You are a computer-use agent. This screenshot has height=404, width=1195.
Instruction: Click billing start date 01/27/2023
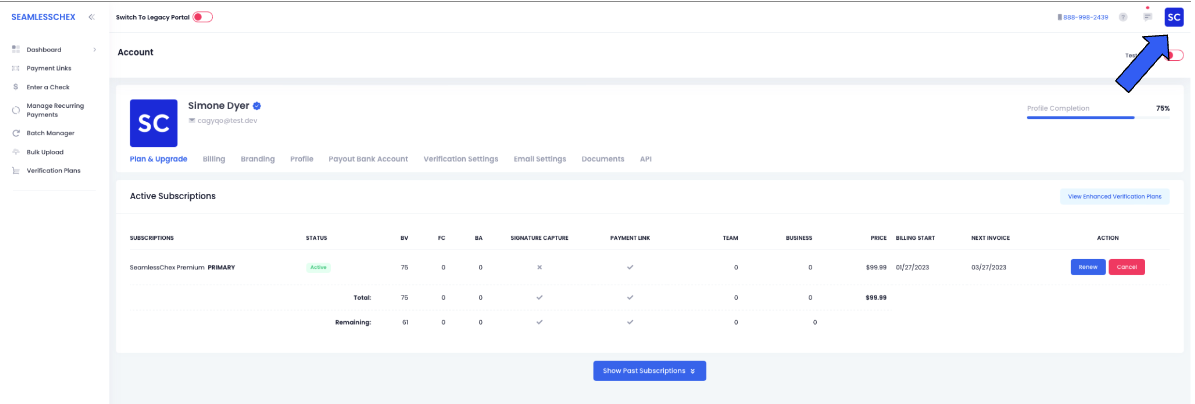pyautogui.click(x=914, y=268)
